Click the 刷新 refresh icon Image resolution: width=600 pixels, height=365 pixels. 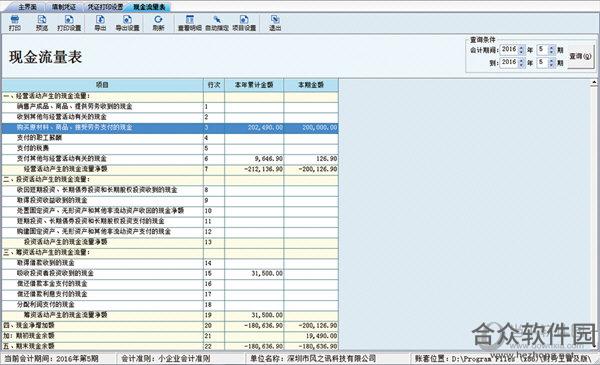158,23
